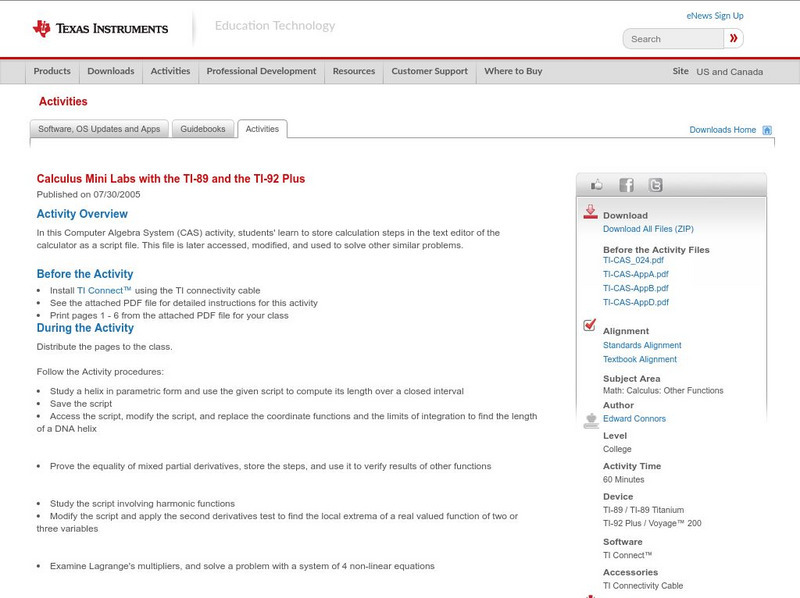Open the Downloads menu
The height and width of the screenshot is (598, 800).
111,71
